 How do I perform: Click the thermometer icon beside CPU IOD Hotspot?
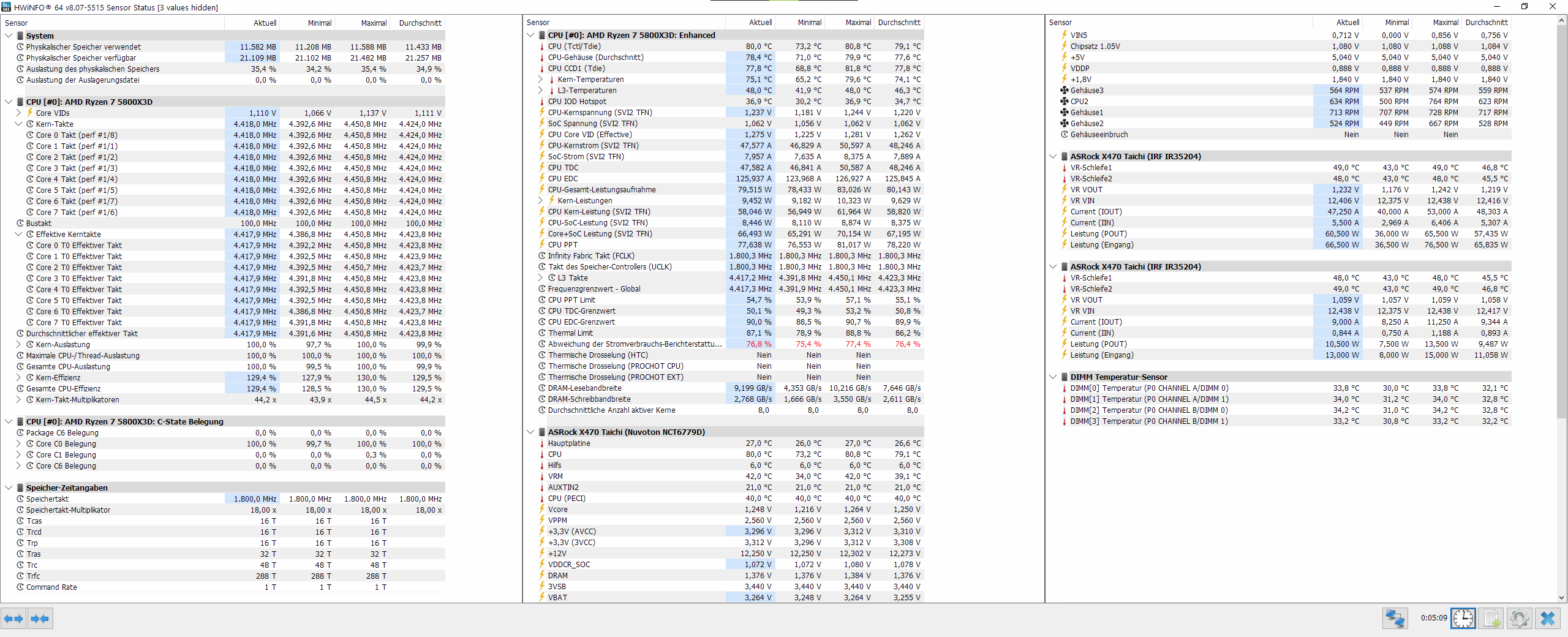tap(542, 102)
